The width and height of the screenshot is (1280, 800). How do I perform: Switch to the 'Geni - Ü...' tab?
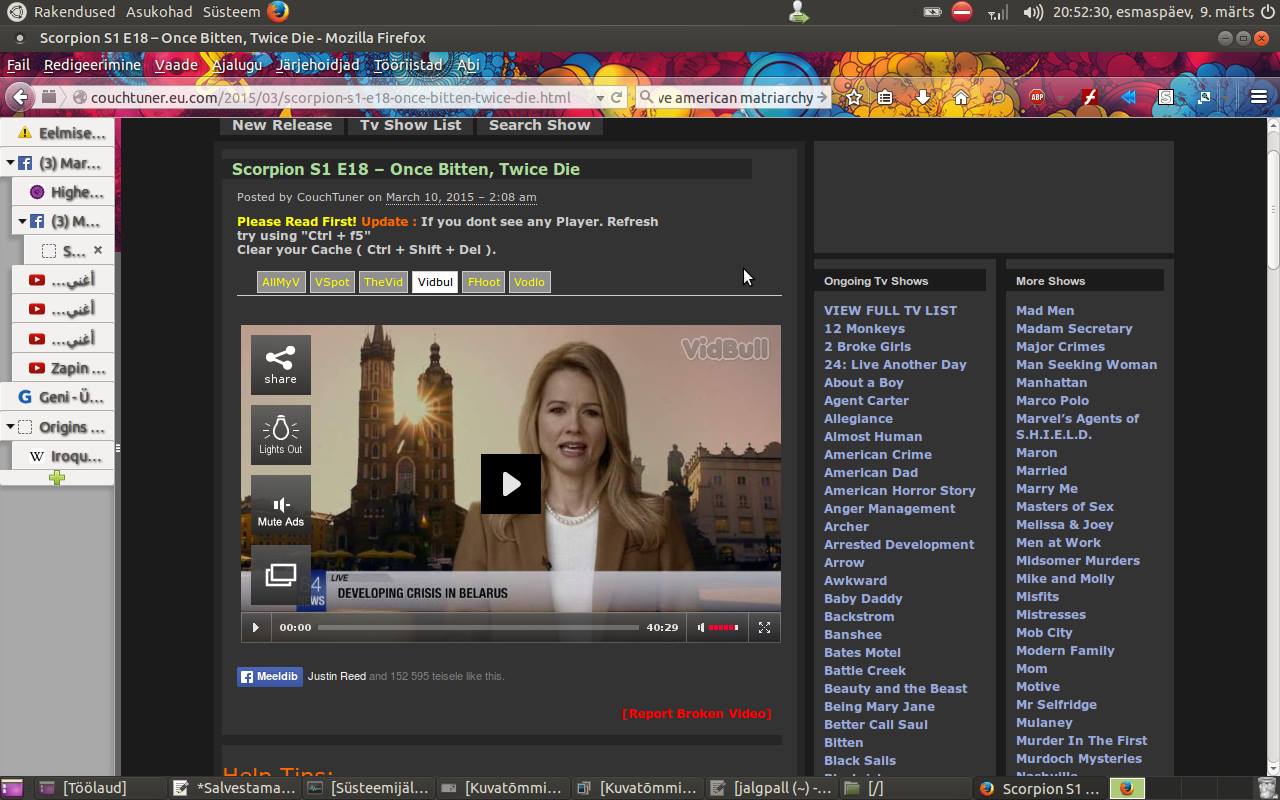pyautogui.click(x=58, y=397)
